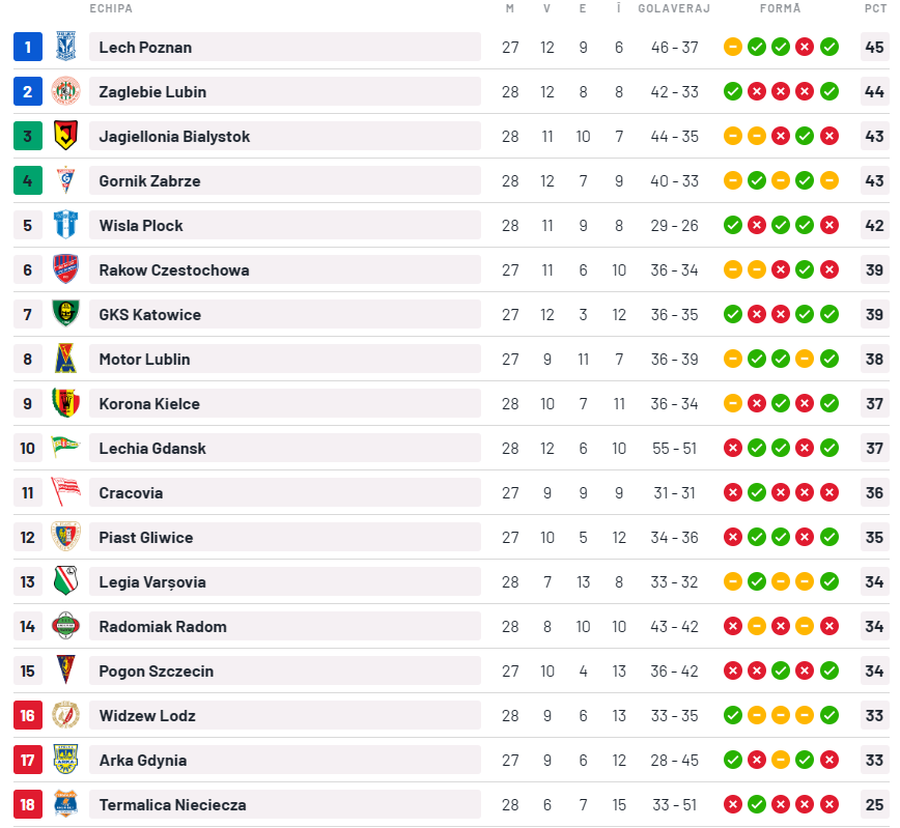
Task: Click the Legia Varșovia club logo
Action: point(65,582)
